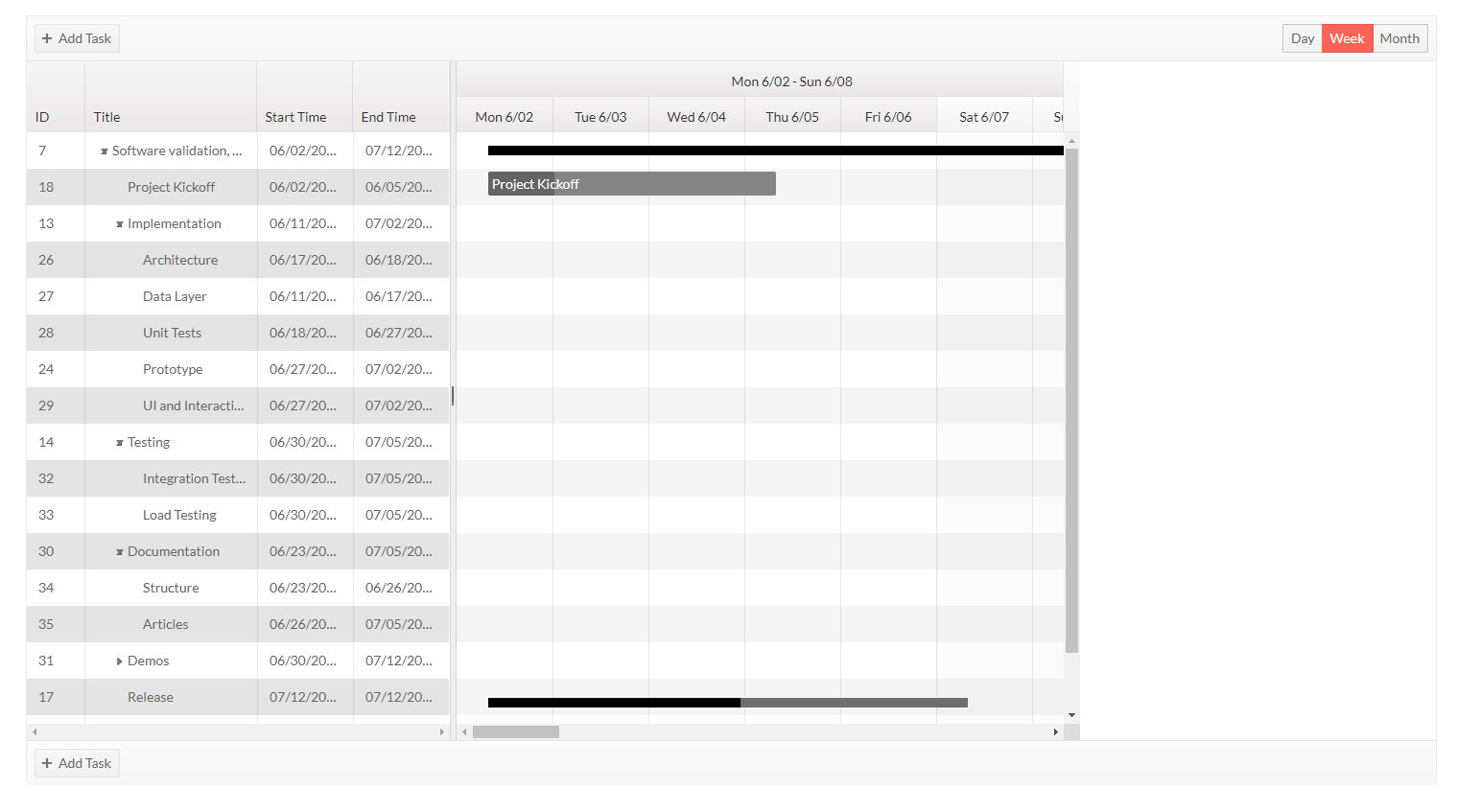Click the plus icon on the top Add Task button
Image resolution: width=1481 pixels, height=812 pixels.
coord(47,38)
